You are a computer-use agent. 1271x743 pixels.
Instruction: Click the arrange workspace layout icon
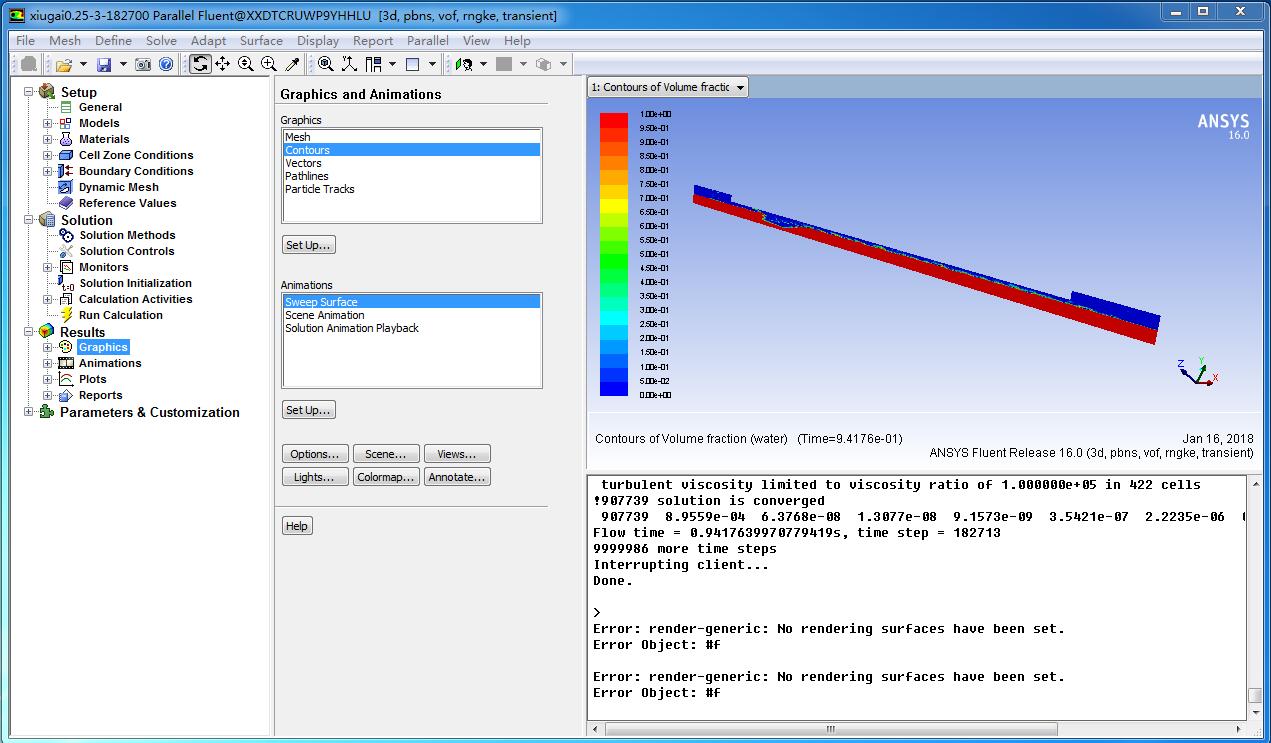click(373, 64)
